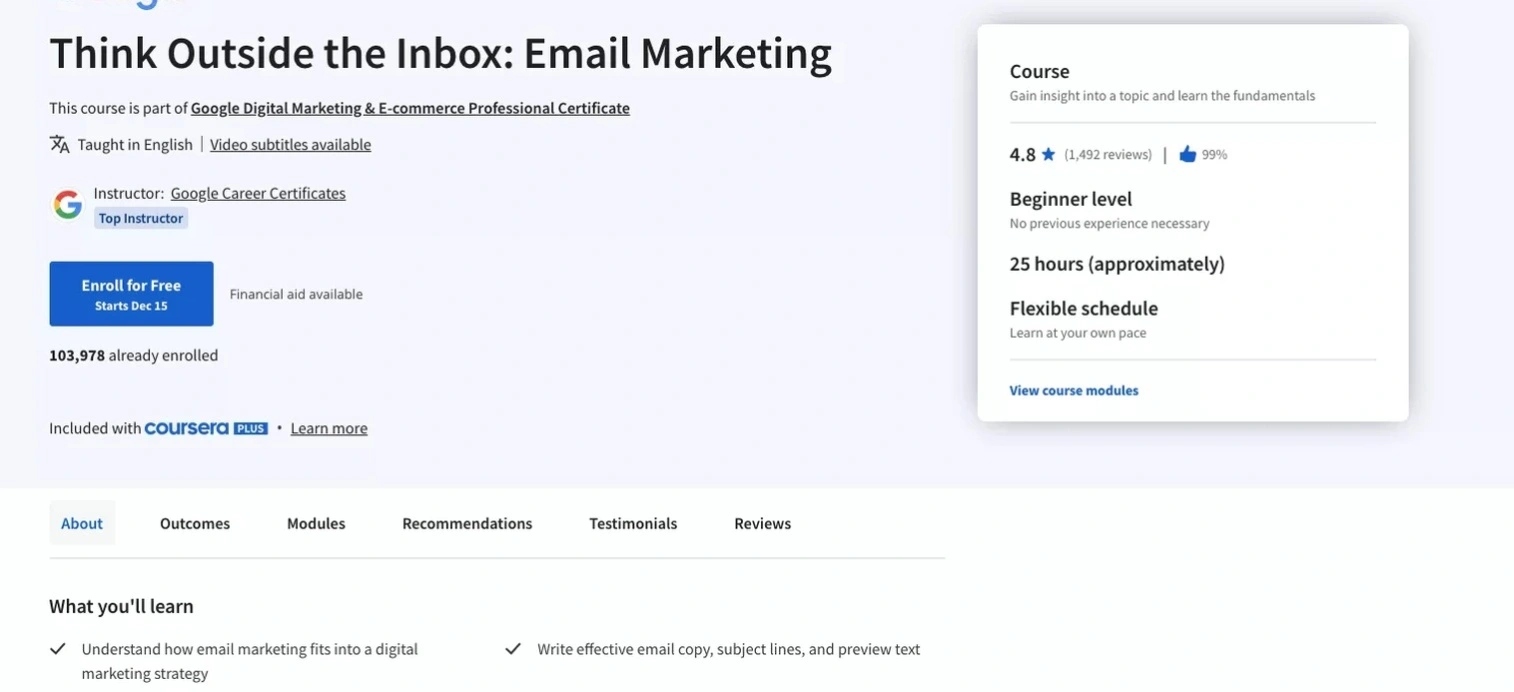1514x692 pixels.
Task: Click the Coursera Plus logo
Action: click(206, 428)
